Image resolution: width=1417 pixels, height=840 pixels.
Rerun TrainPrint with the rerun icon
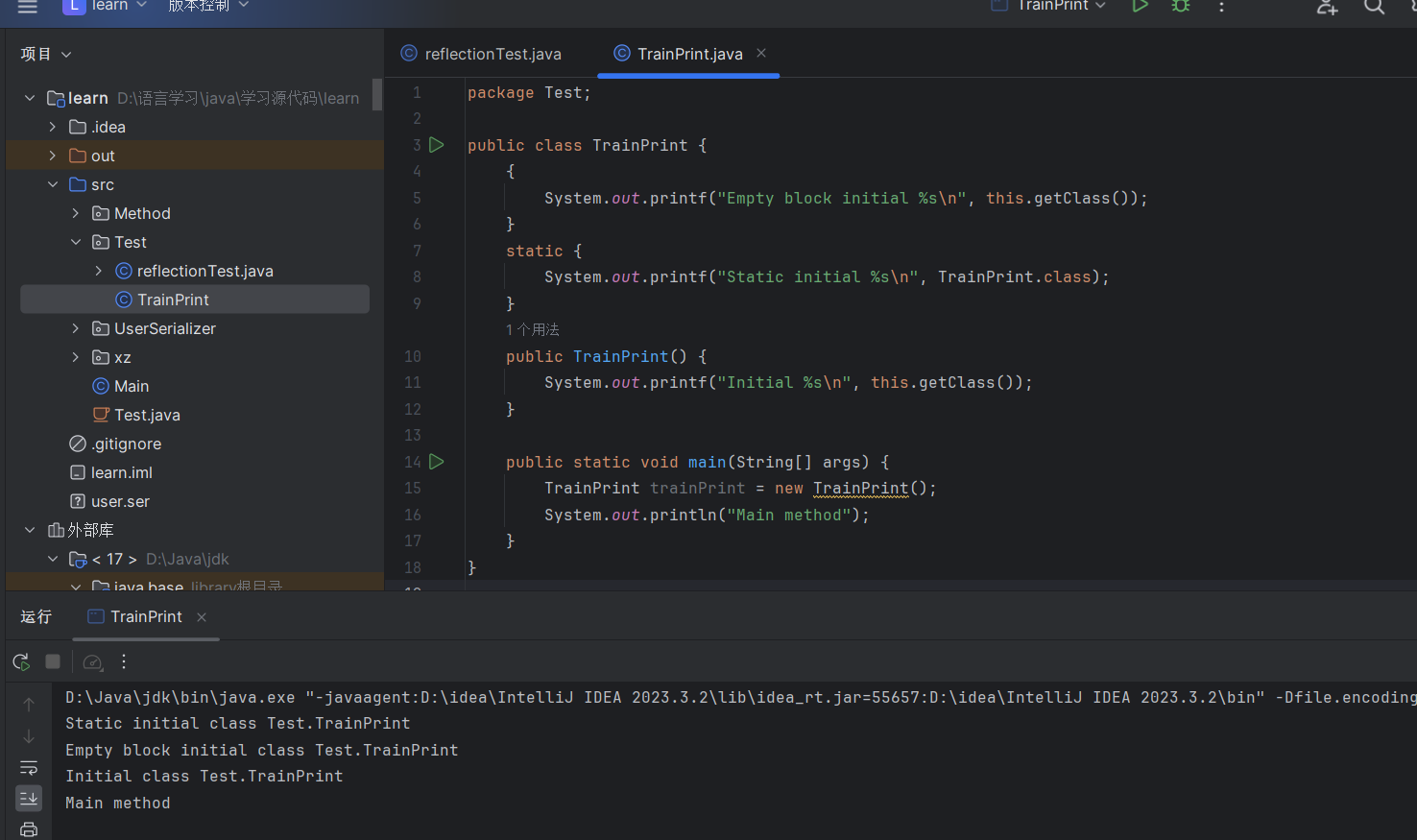coord(21,661)
